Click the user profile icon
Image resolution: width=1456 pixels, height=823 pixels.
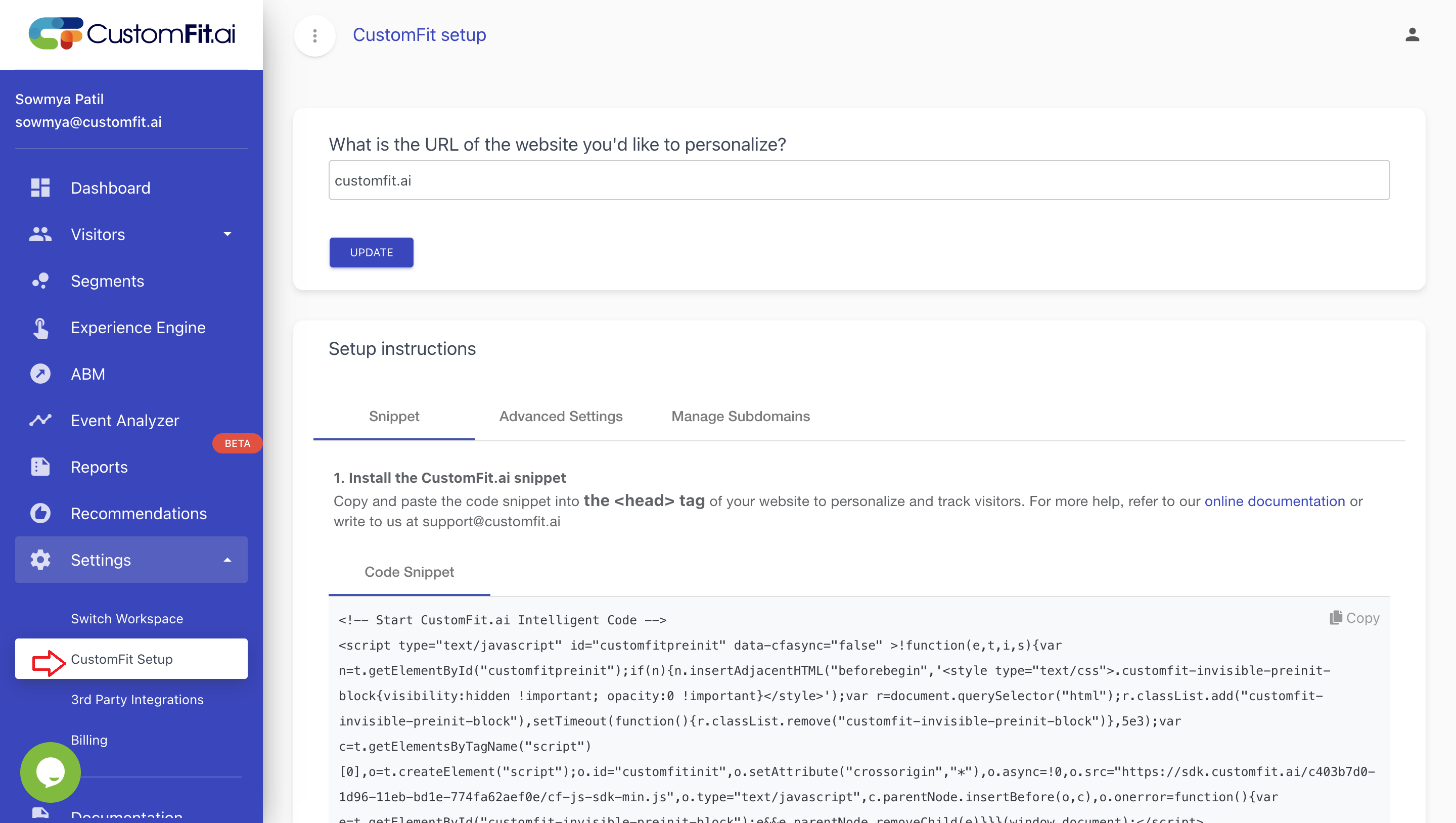point(1412,35)
